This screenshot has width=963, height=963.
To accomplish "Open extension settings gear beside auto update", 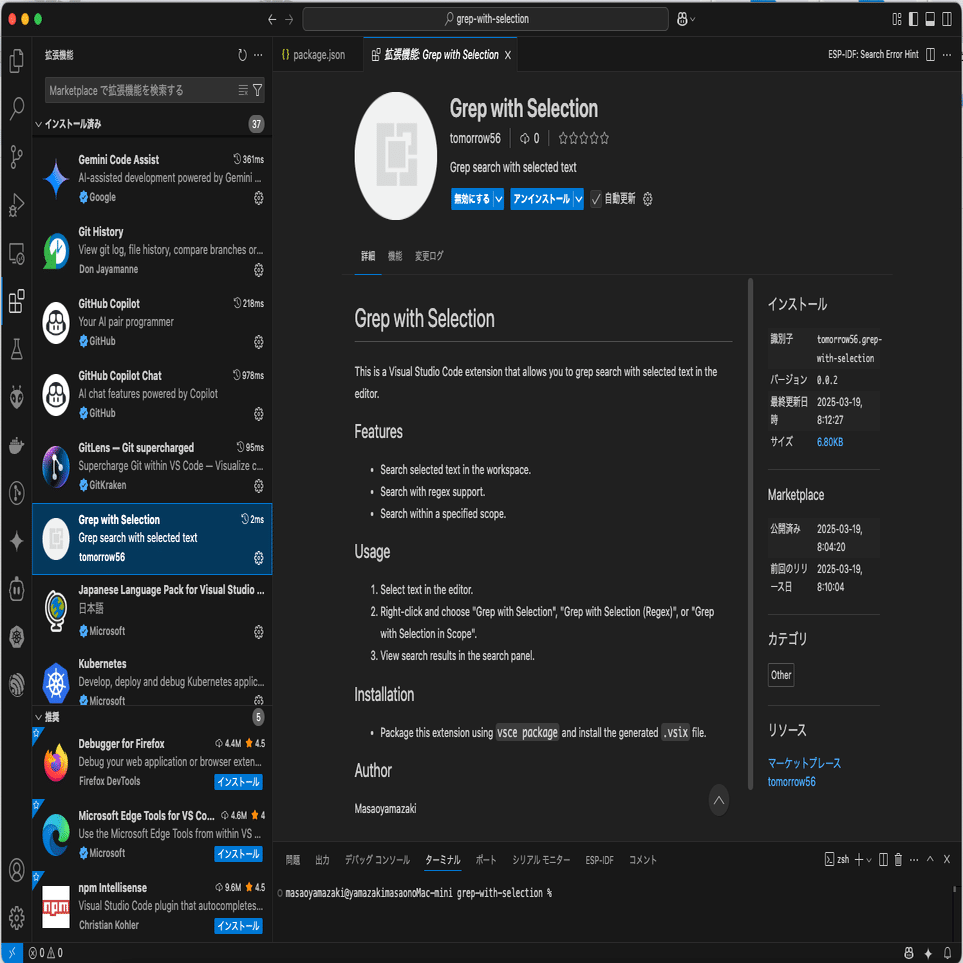I will coord(647,199).
